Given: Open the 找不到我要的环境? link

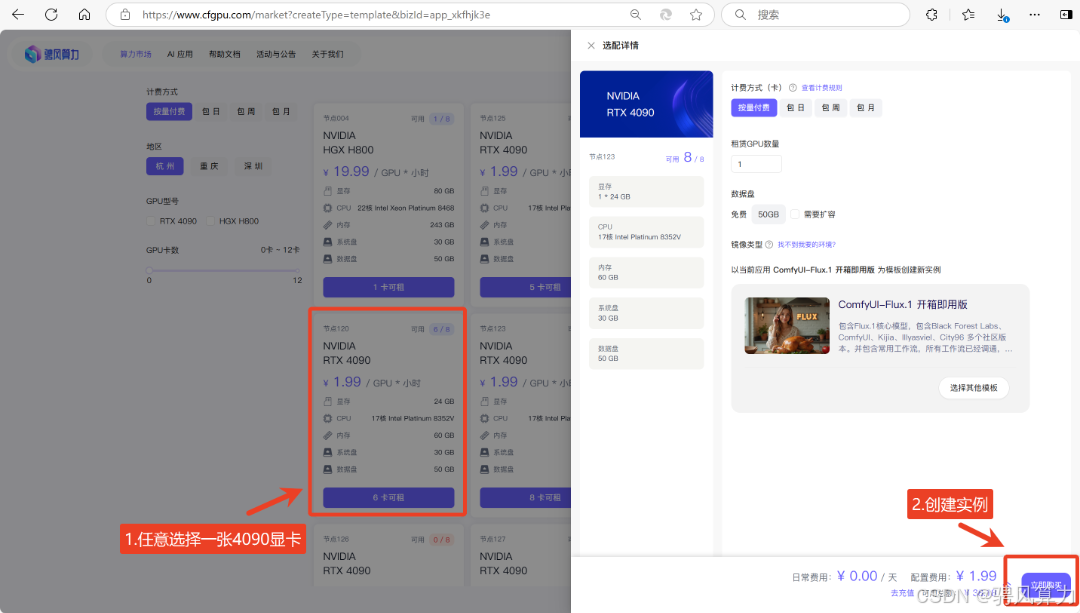Looking at the screenshot, I should tap(807, 245).
